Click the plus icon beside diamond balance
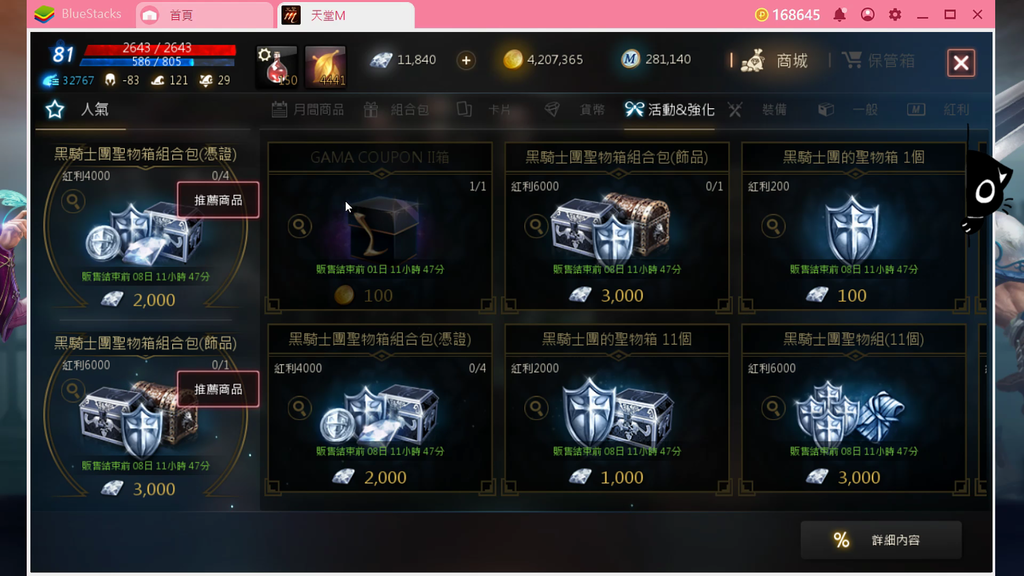Image resolution: width=1024 pixels, height=576 pixels. tap(466, 61)
